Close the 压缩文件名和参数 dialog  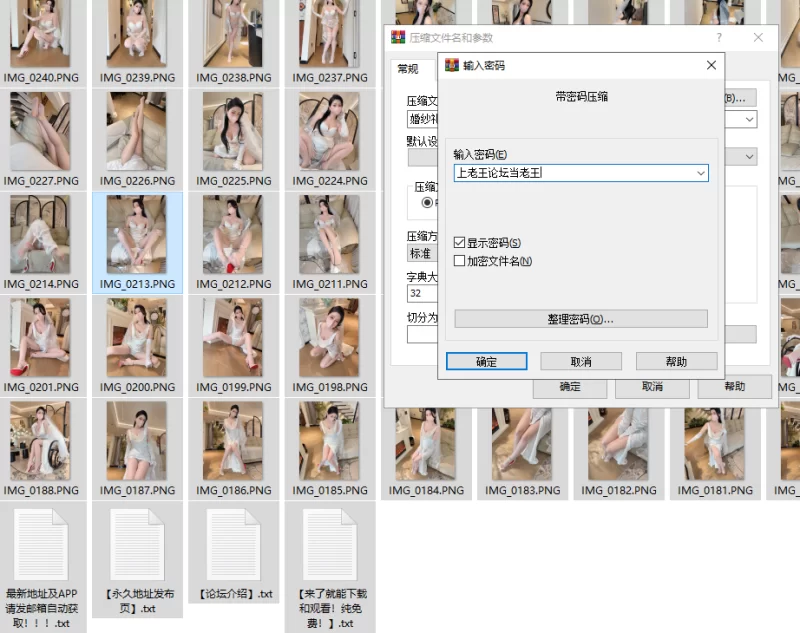pos(758,37)
